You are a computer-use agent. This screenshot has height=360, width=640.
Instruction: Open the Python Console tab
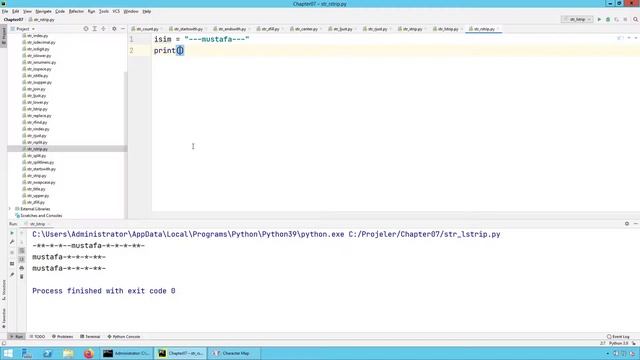click(124, 337)
